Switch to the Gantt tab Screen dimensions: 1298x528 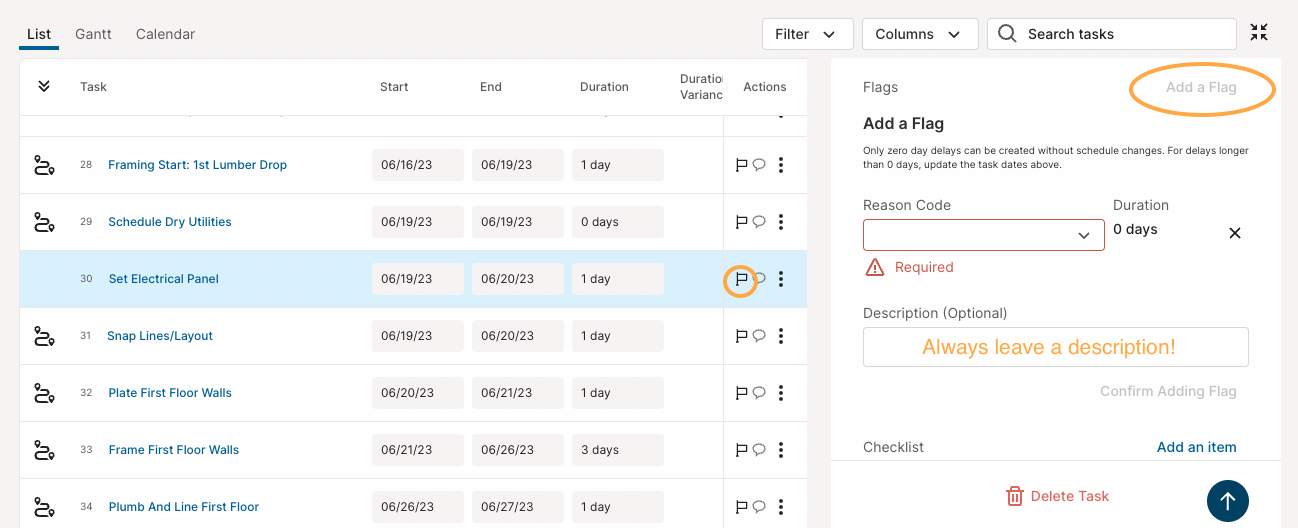click(94, 34)
